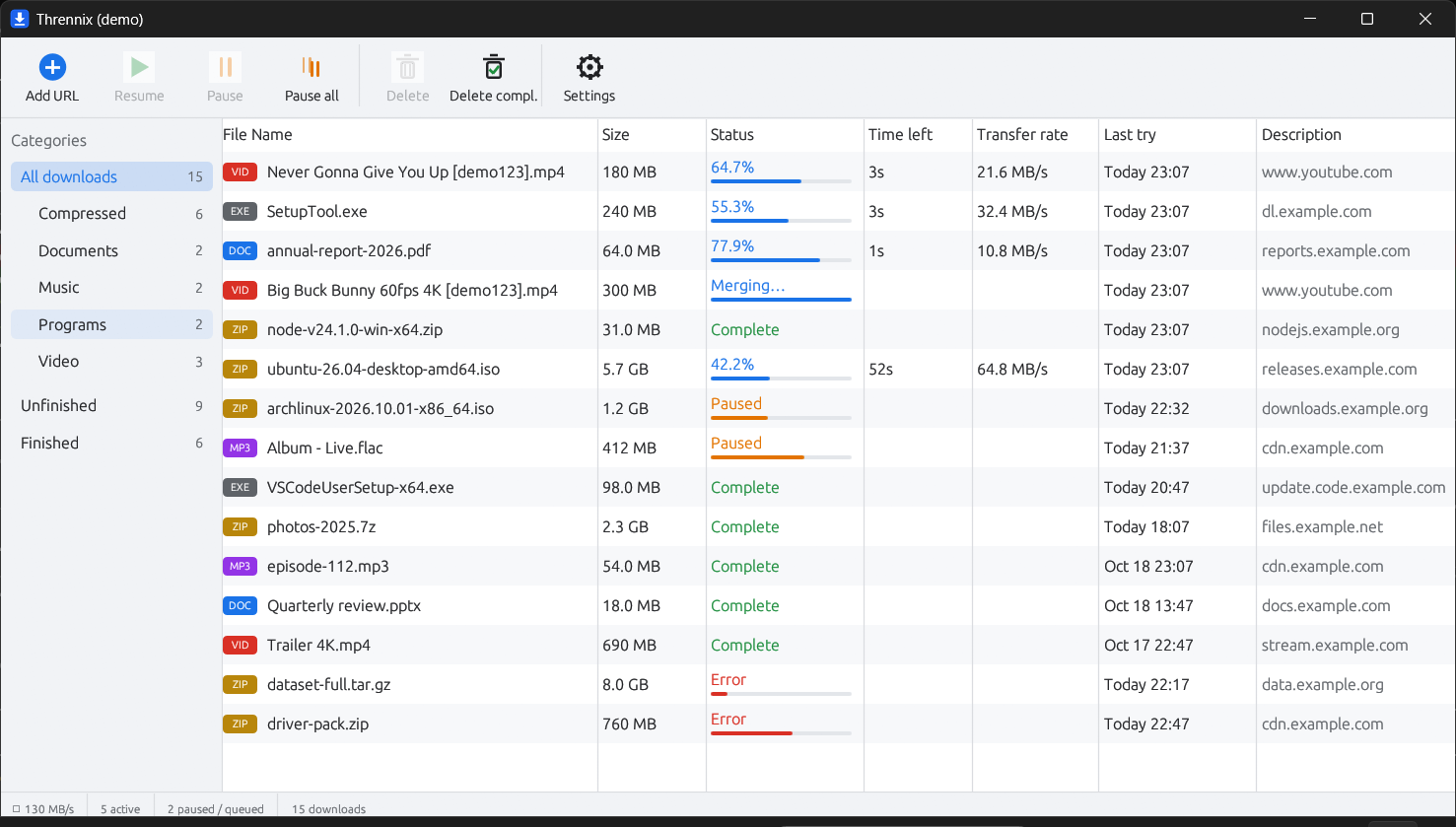Image resolution: width=1456 pixels, height=827 pixels.
Task: Click the Thrennix app icon in title bar
Action: click(19, 19)
